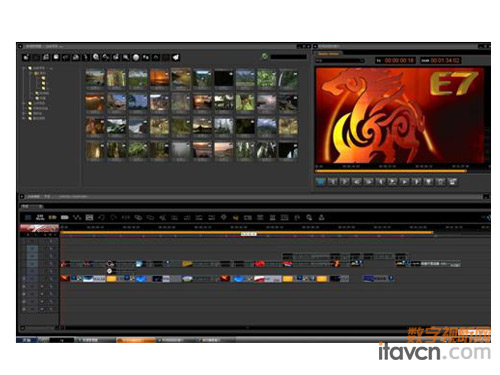Toggle the blue grid icon in timeline toolbar
Viewport: 500px width, 375px height.
[x=28, y=218]
